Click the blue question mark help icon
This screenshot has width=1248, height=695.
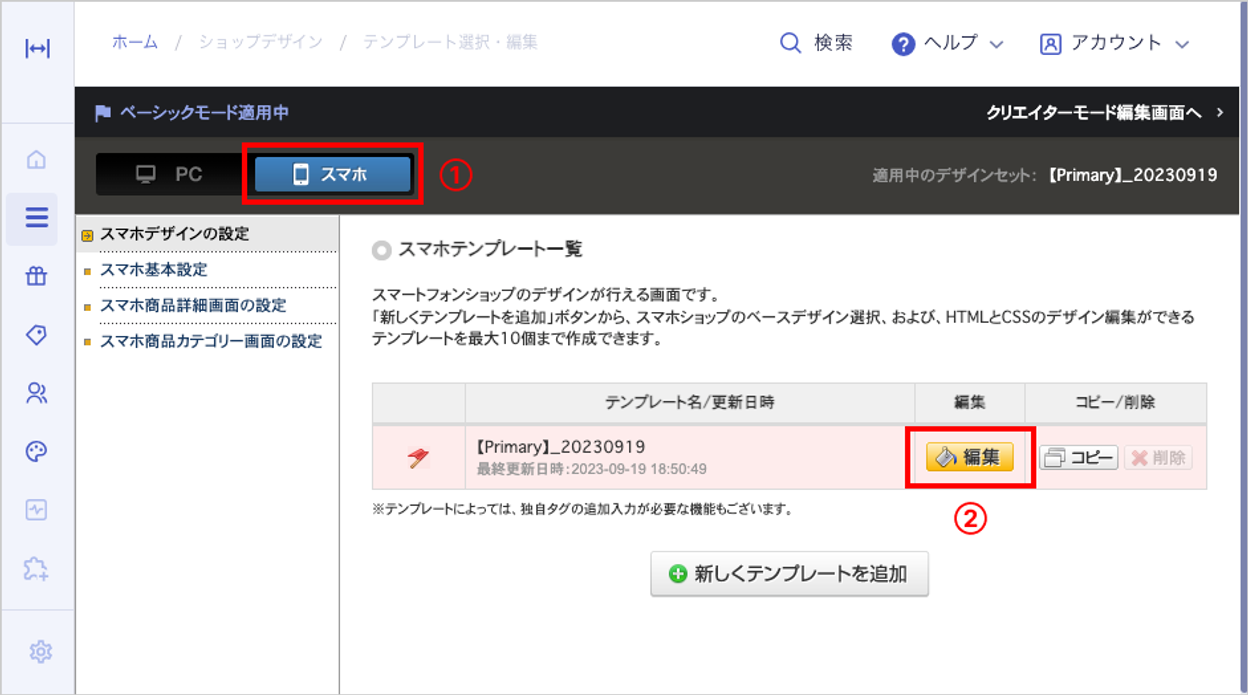tap(903, 45)
